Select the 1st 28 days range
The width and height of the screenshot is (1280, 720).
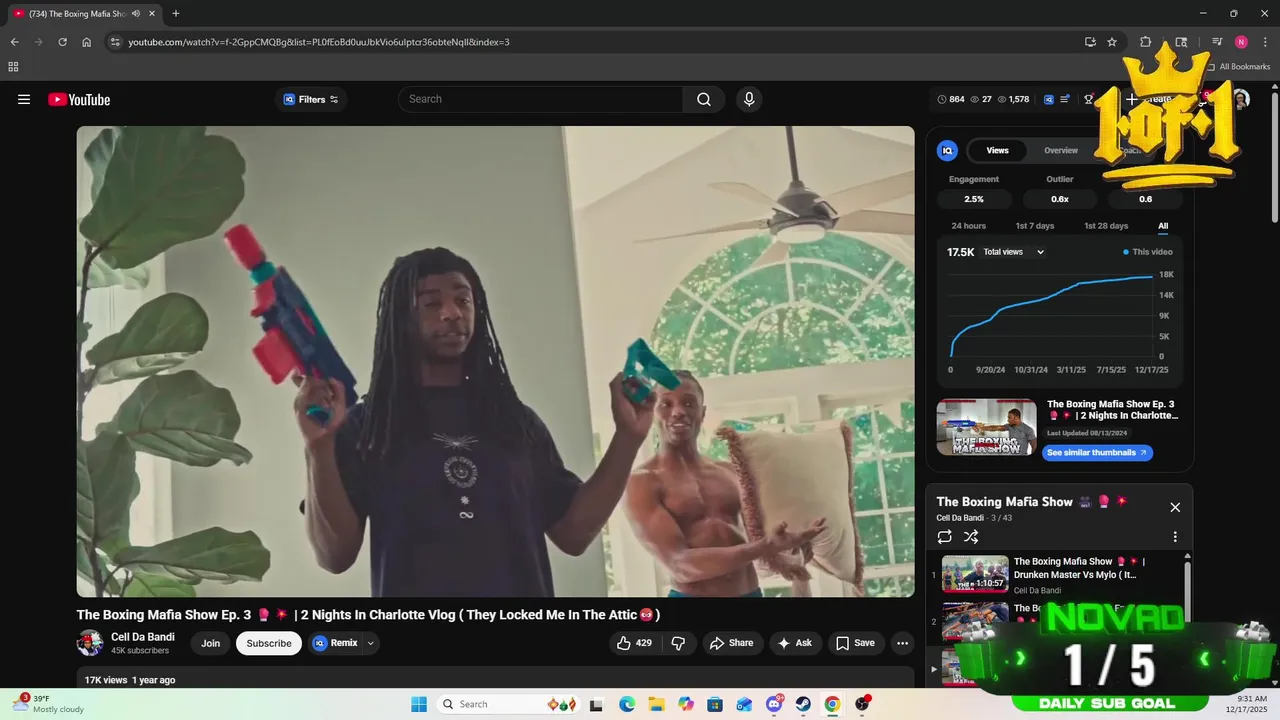click(x=1106, y=226)
